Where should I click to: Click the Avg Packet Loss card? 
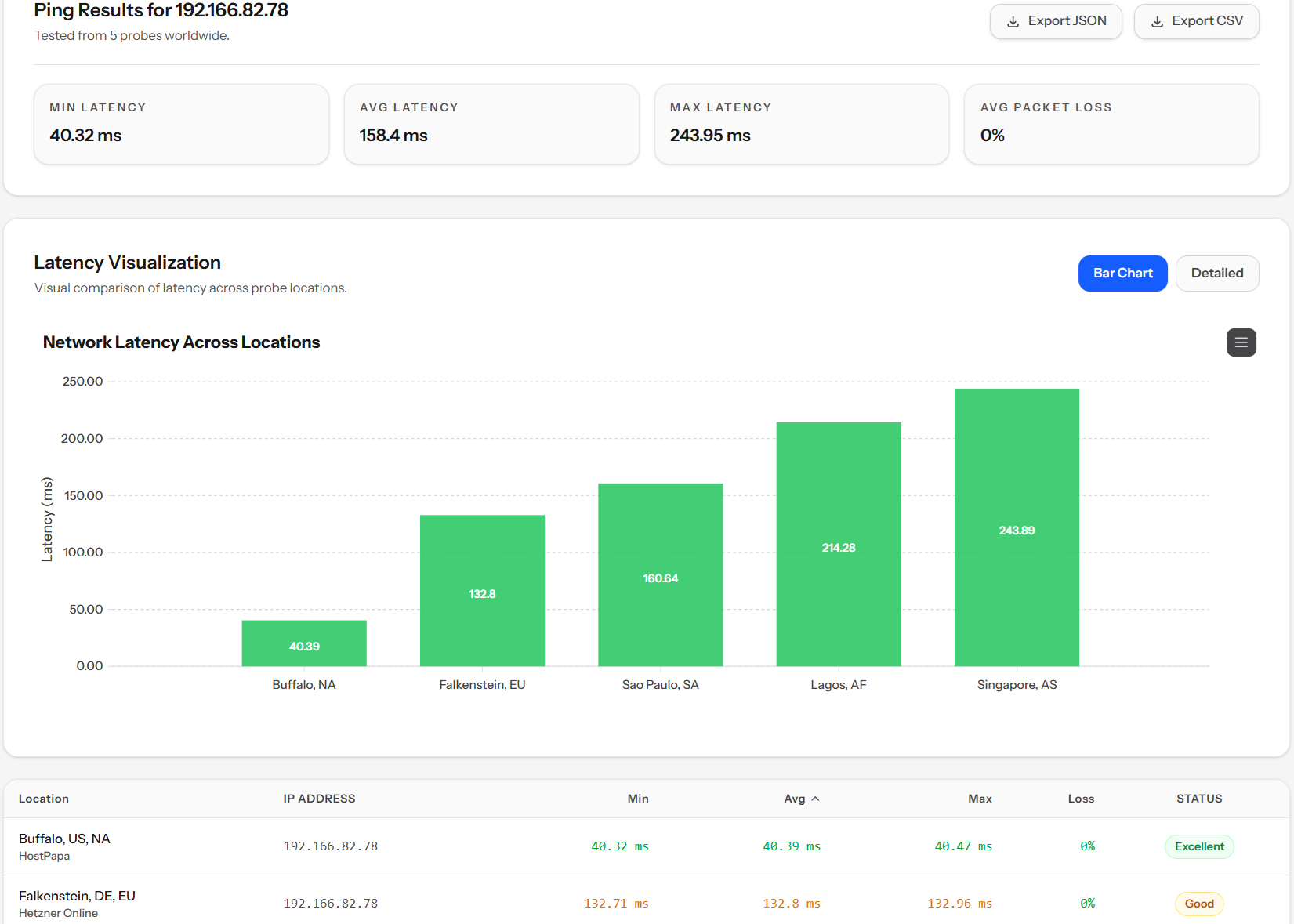(x=1111, y=125)
